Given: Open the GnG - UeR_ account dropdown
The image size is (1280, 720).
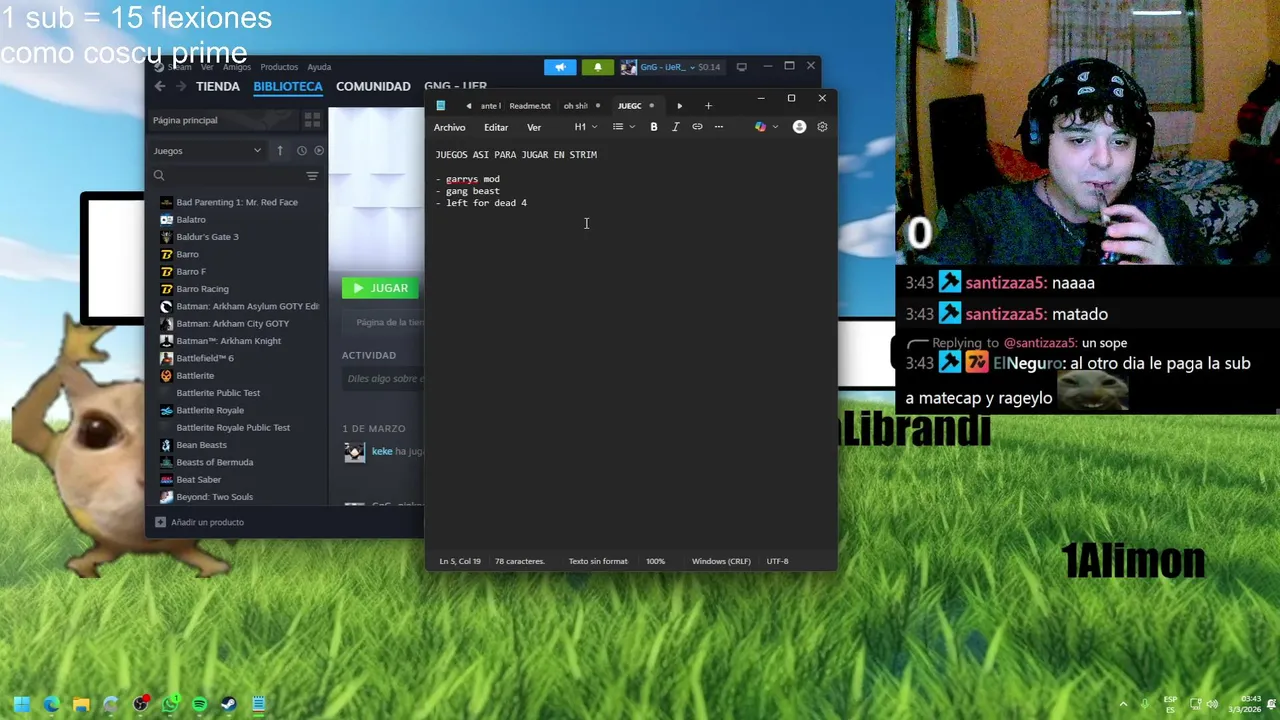Looking at the screenshot, I should (670, 67).
